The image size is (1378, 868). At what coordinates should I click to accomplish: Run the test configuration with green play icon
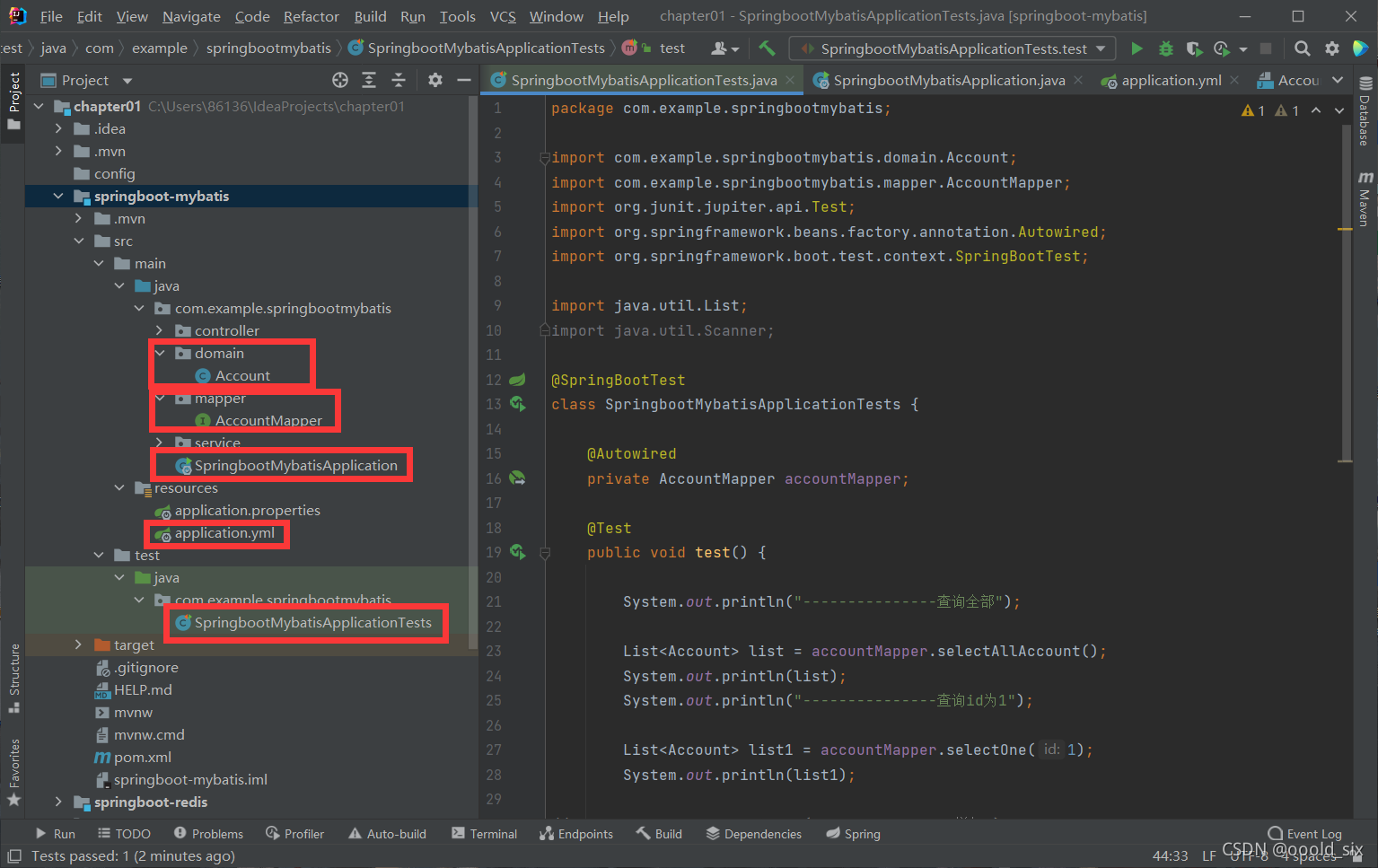click(x=1137, y=48)
